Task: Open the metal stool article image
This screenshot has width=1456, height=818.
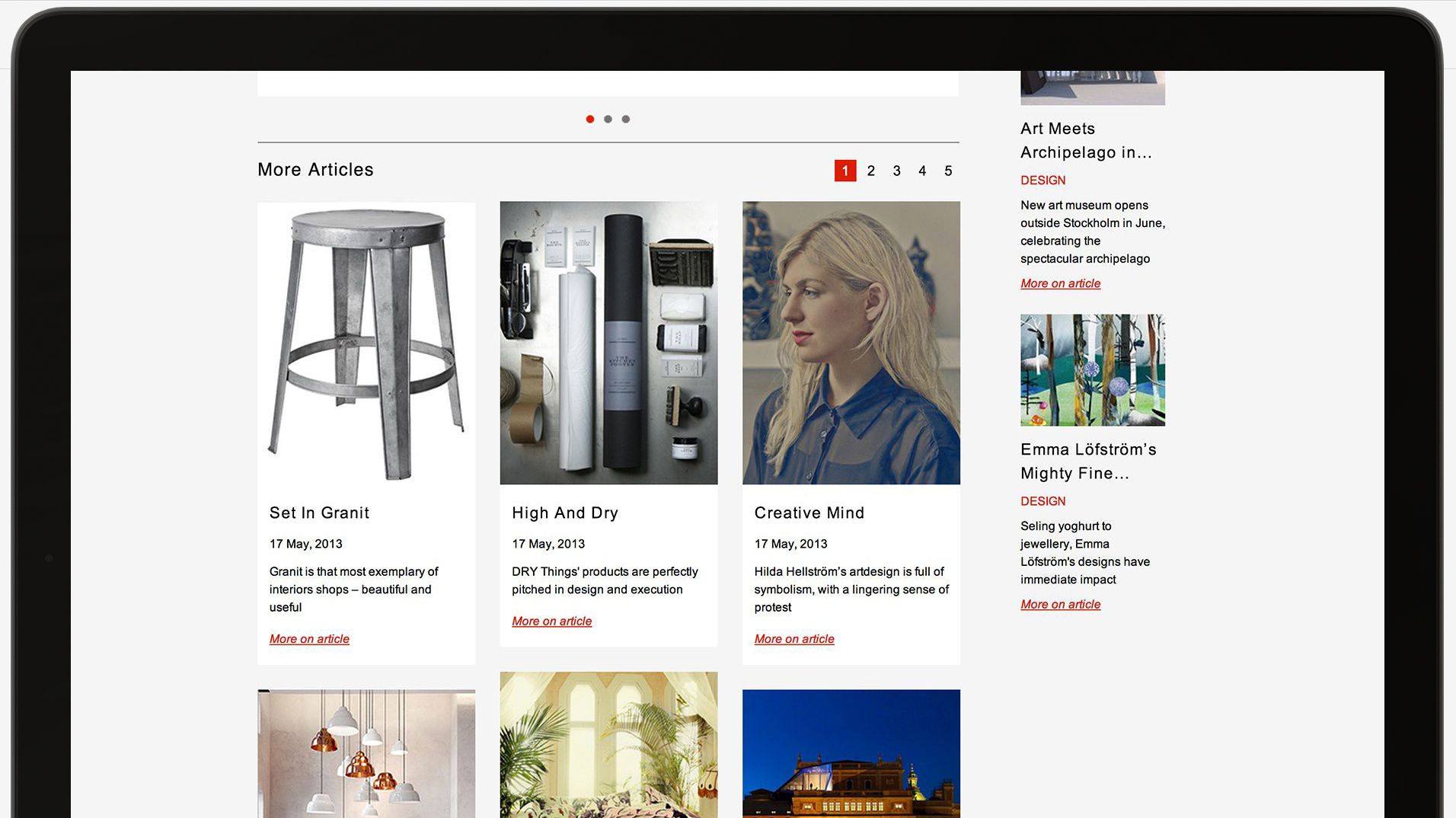Action: tap(366, 343)
